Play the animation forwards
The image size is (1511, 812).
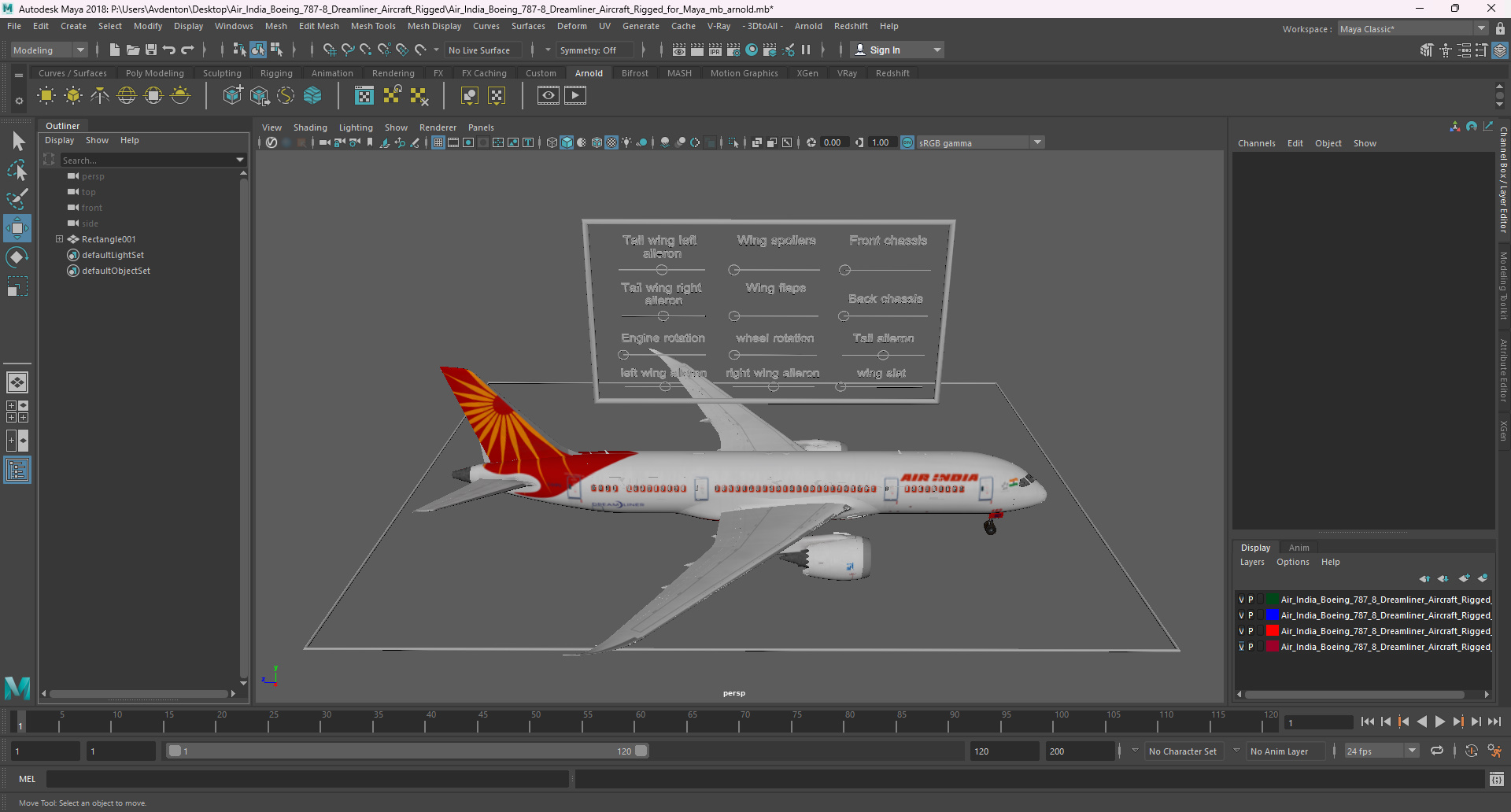(1439, 722)
